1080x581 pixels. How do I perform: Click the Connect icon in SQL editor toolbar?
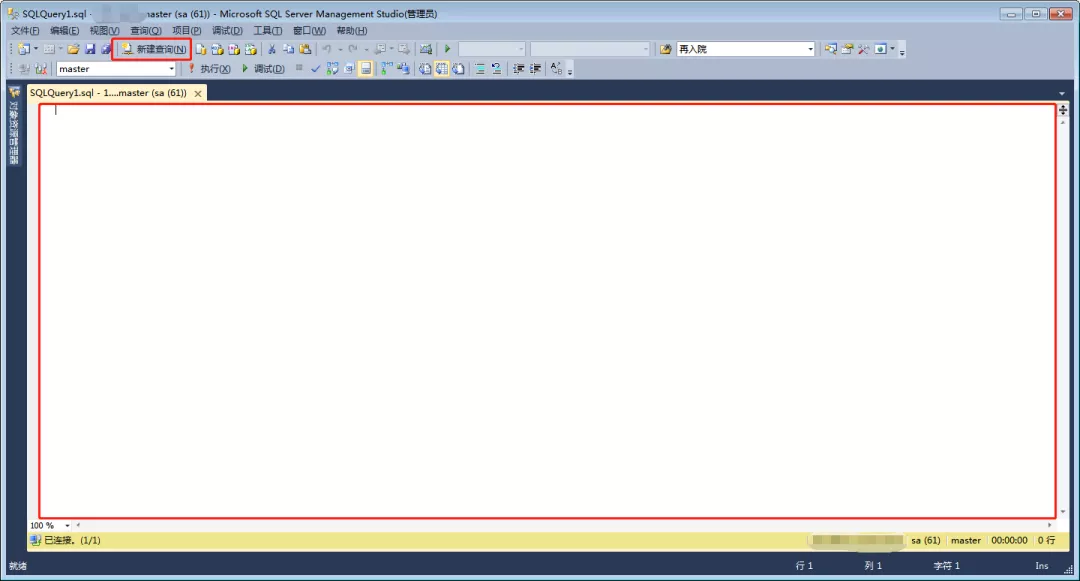click(x=24, y=69)
